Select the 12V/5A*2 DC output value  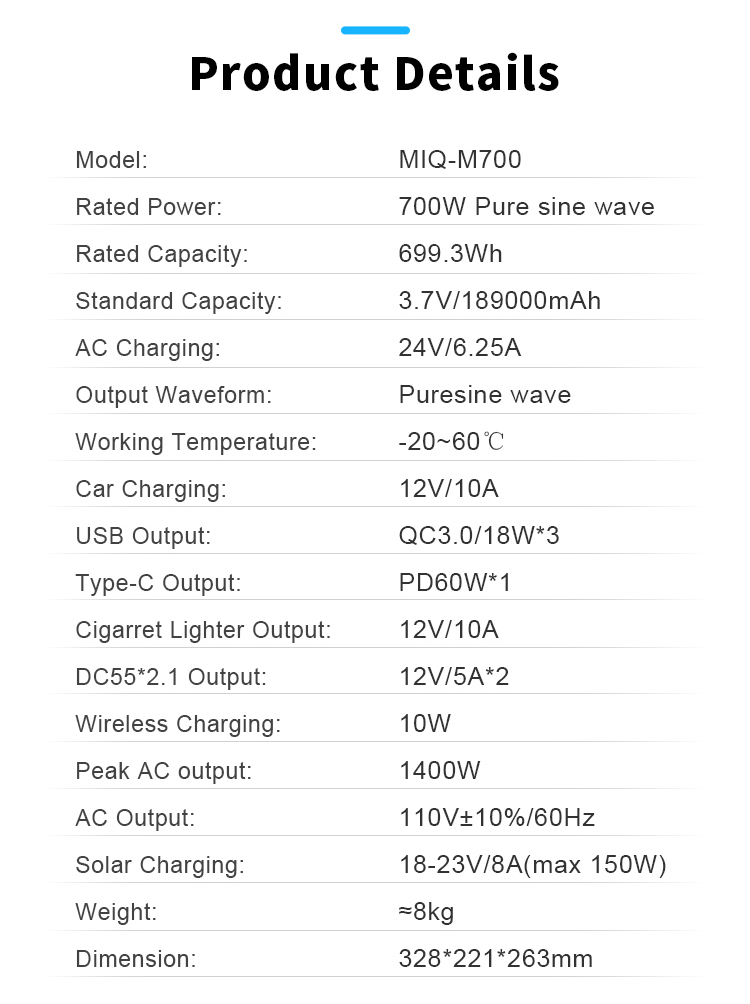click(x=454, y=677)
